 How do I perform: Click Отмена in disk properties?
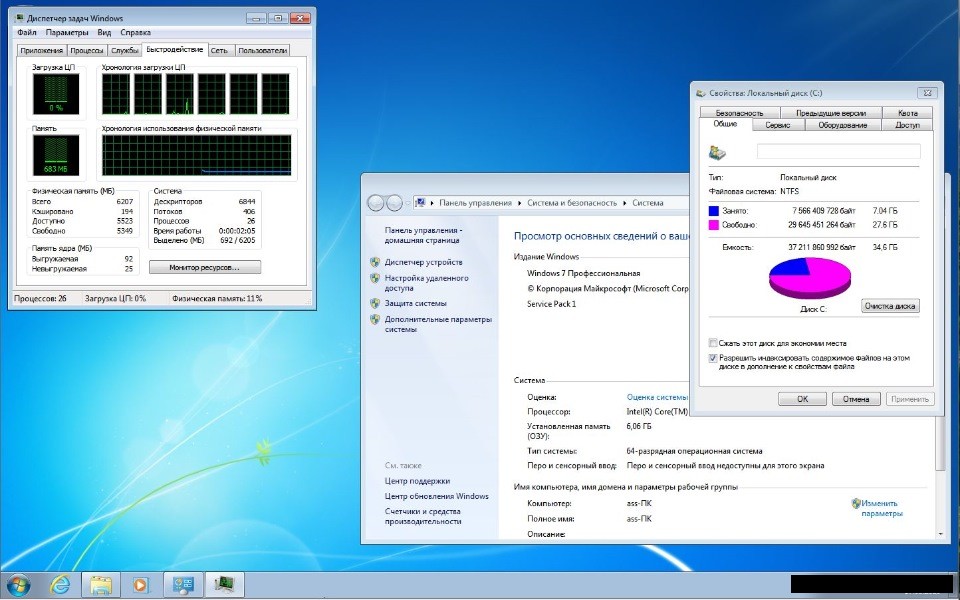[856, 399]
